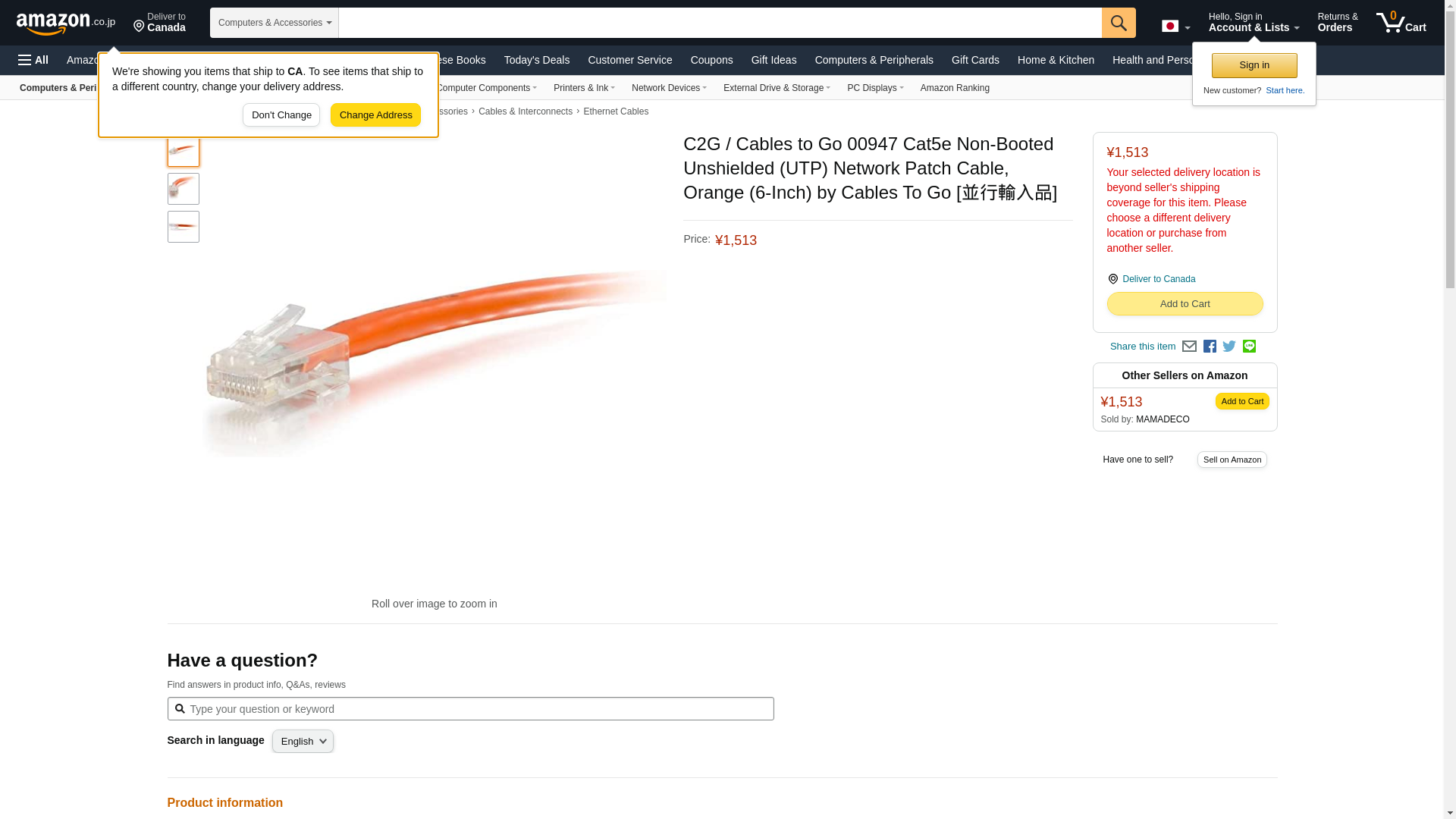Share item on Twitter icon
The width and height of the screenshot is (1456, 819).
(x=1229, y=347)
